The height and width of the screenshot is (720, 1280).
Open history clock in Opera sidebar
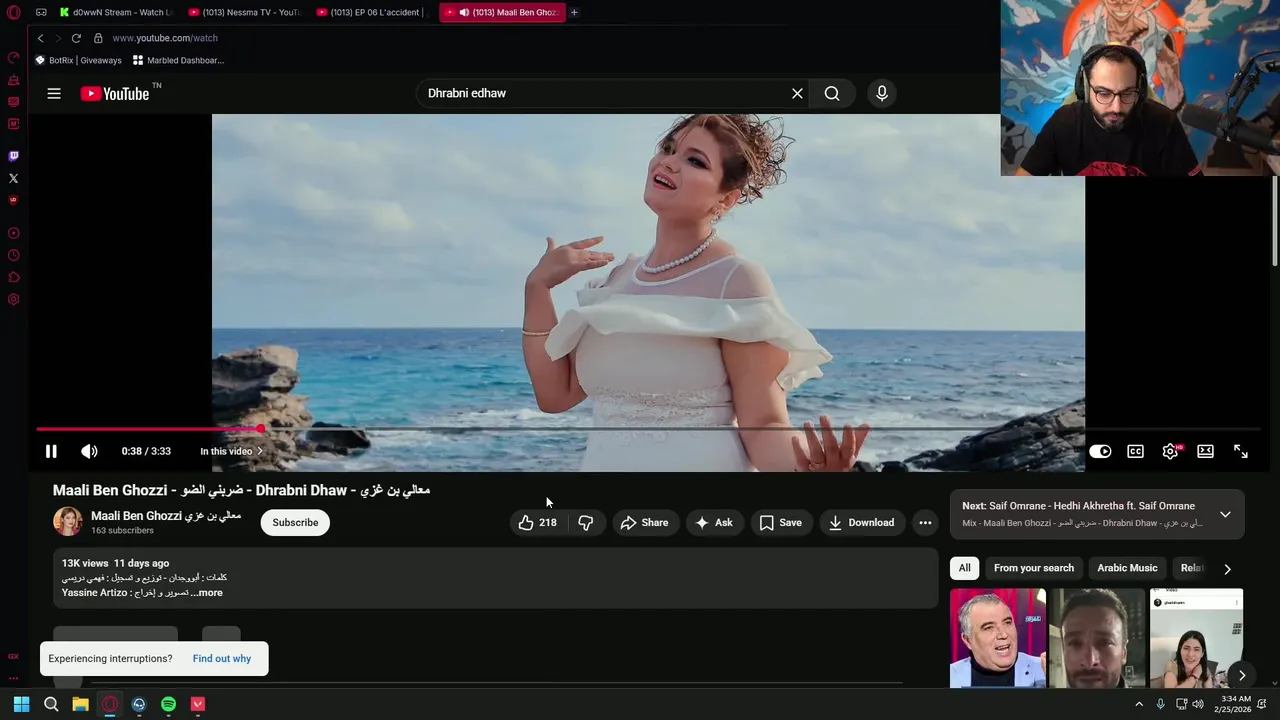(13, 255)
